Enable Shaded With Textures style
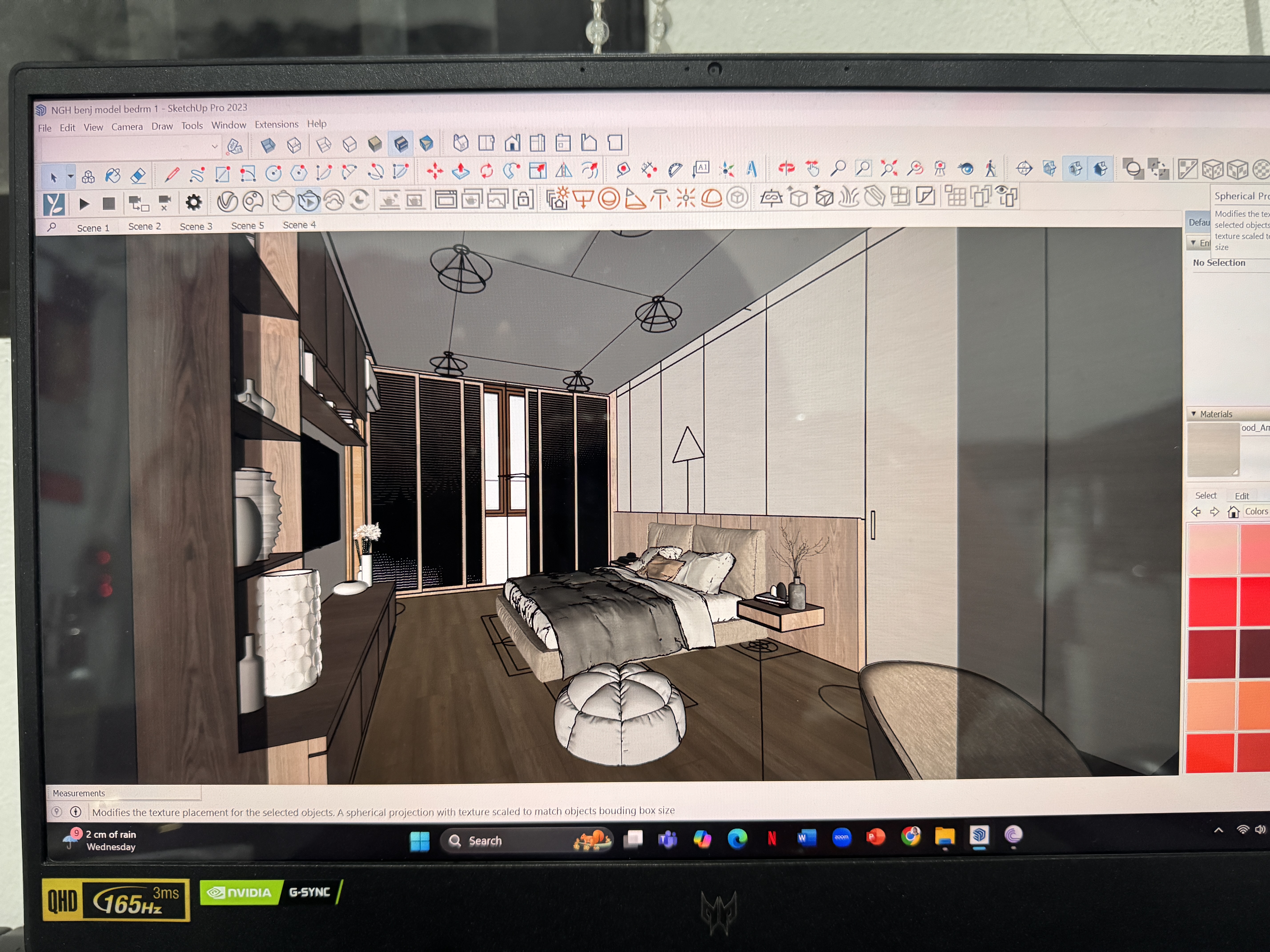The height and width of the screenshot is (952, 1270). pyautogui.click(x=401, y=144)
